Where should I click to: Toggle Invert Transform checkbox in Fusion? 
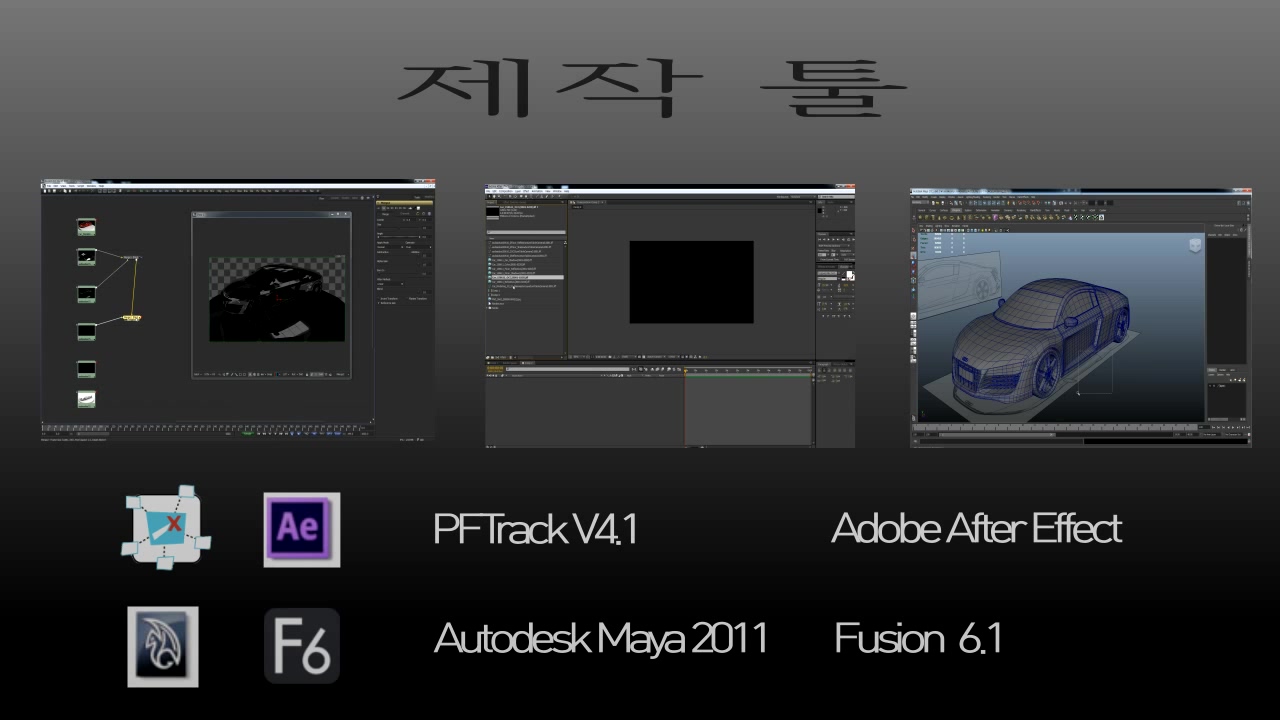point(386,298)
